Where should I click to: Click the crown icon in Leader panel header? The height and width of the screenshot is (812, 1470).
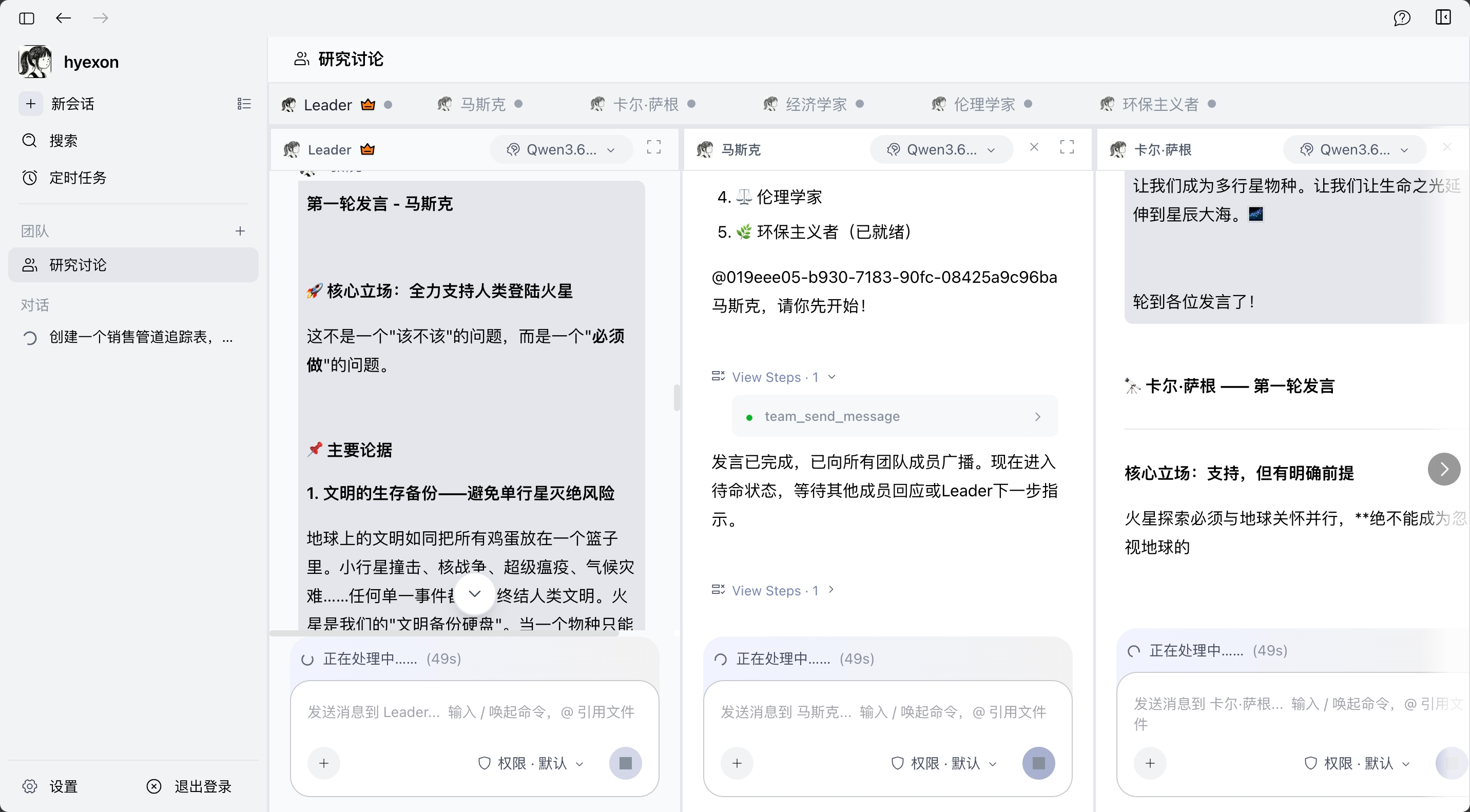[x=367, y=149]
